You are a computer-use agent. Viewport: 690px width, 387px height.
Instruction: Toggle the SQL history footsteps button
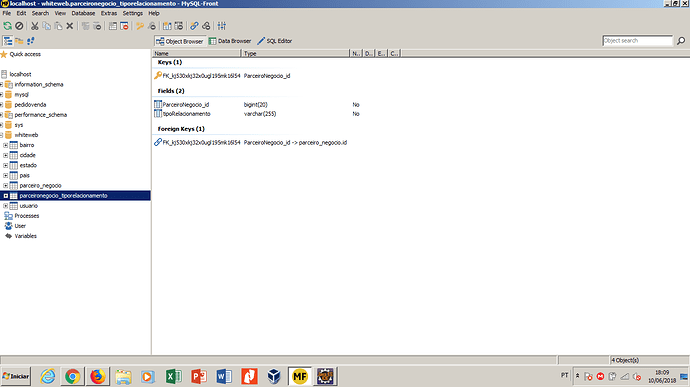pos(30,41)
